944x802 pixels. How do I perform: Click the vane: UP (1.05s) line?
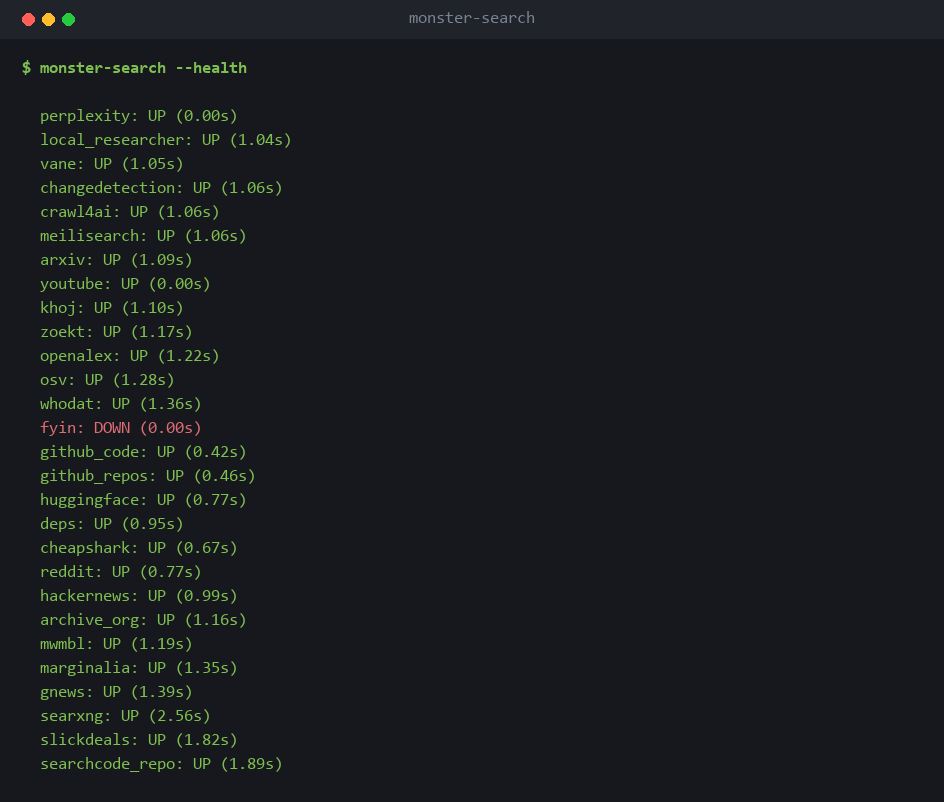coord(111,164)
